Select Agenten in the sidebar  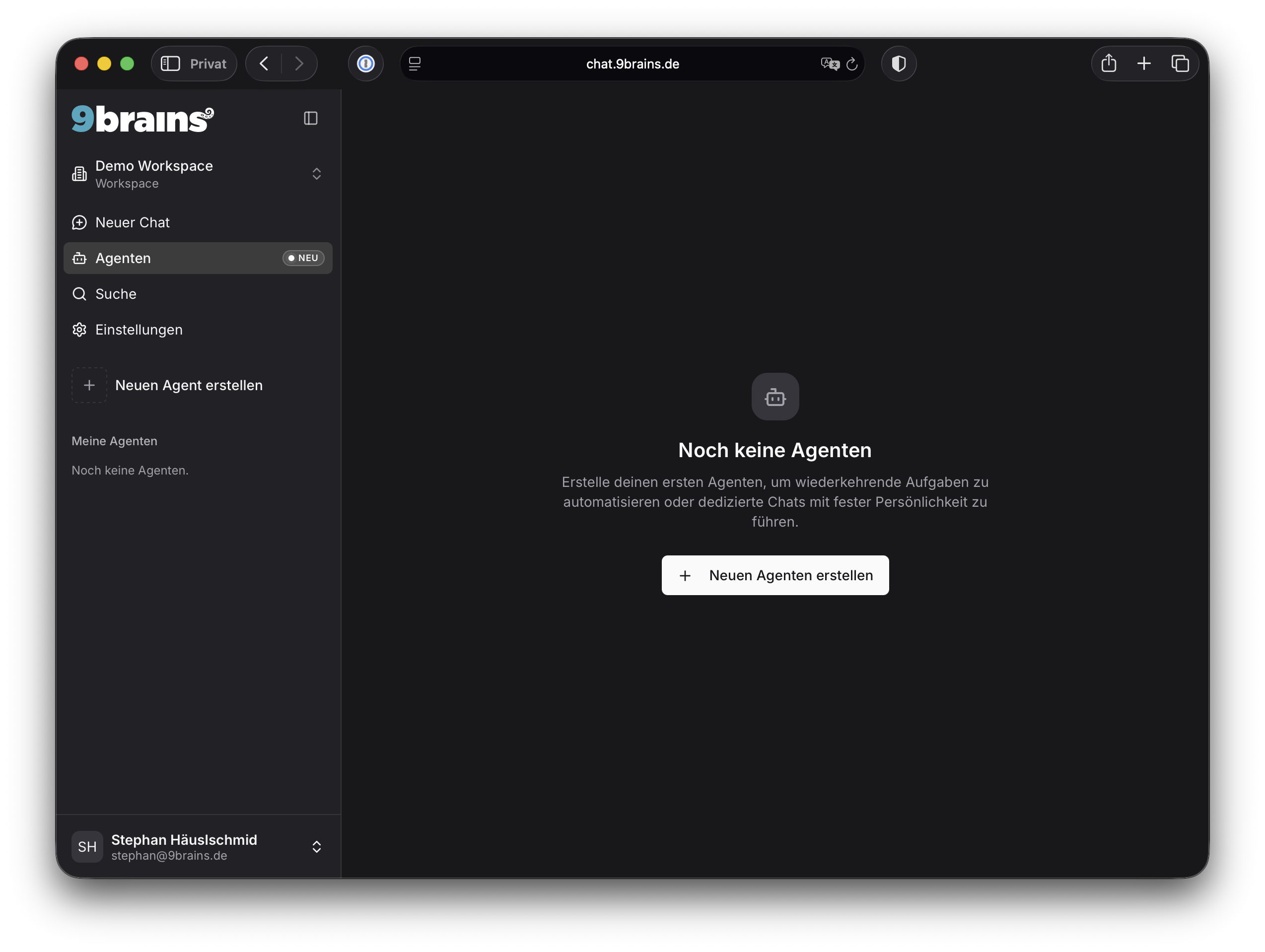point(198,258)
